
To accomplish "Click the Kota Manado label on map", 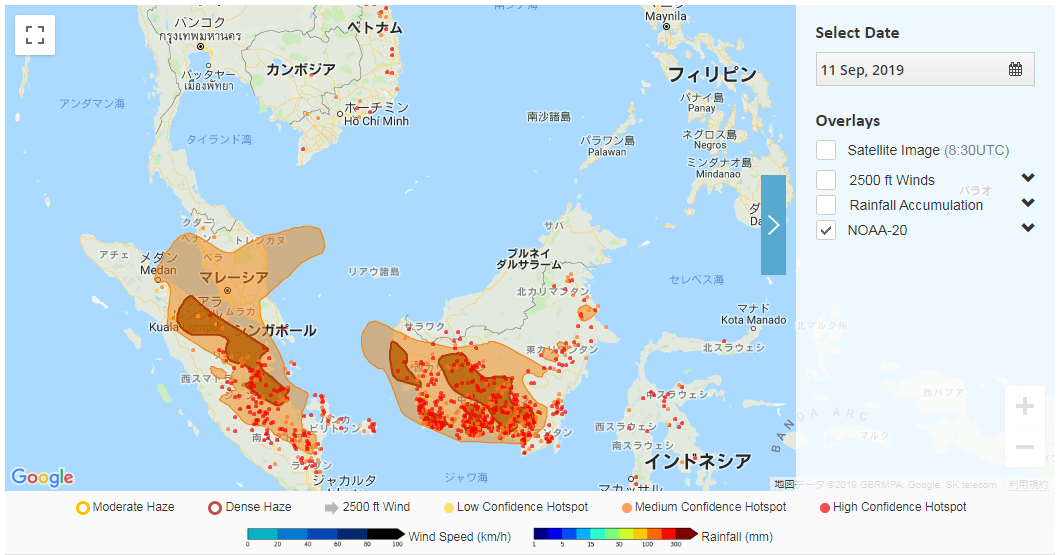I will pyautogui.click(x=754, y=320).
